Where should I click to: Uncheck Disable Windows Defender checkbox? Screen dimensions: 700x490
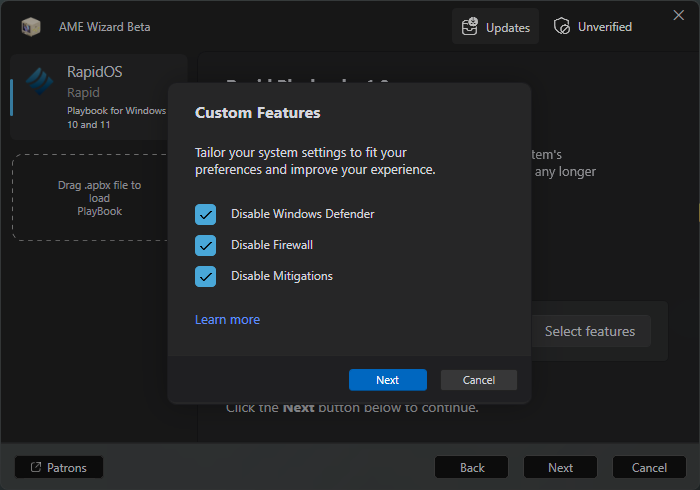click(x=205, y=214)
